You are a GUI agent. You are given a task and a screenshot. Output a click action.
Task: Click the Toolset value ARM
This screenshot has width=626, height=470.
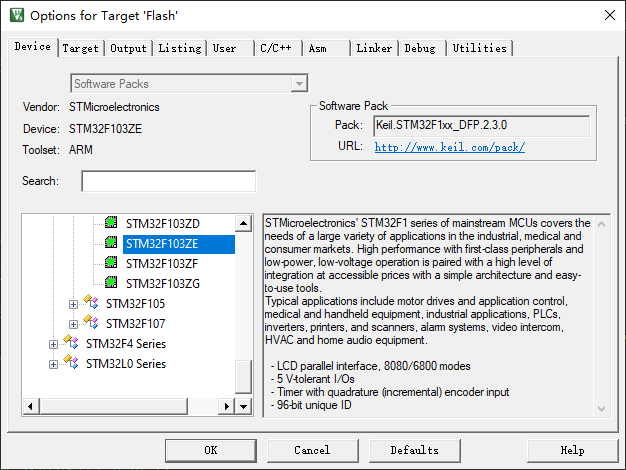tap(81, 150)
